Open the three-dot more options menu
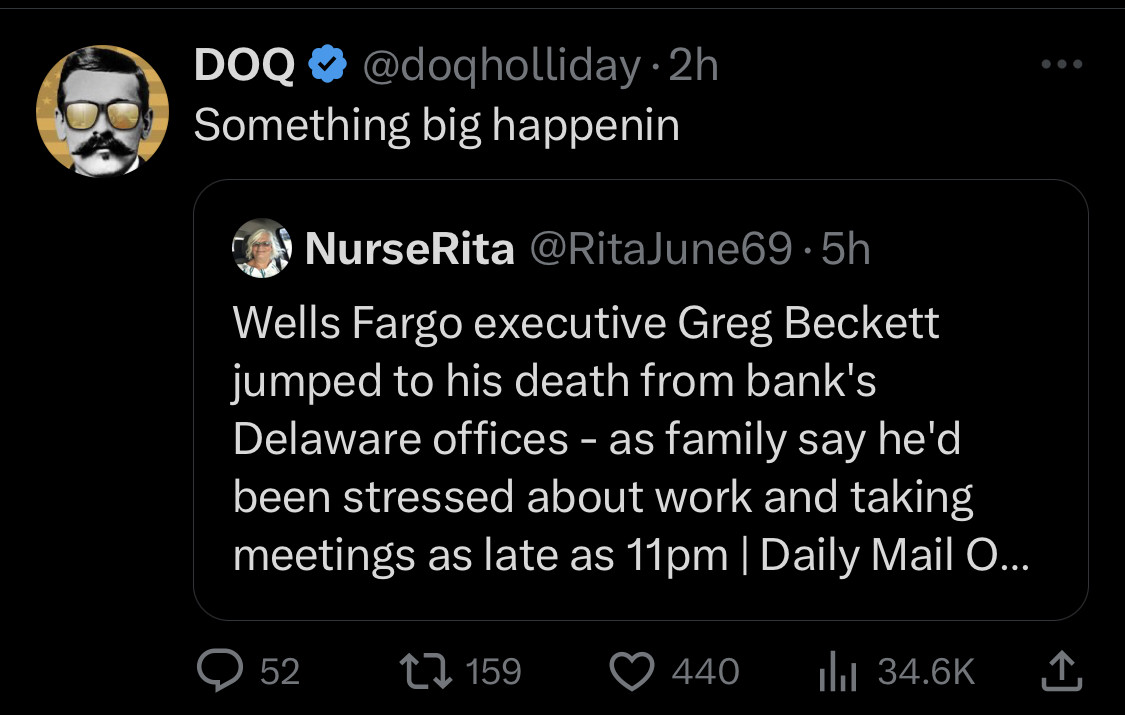This screenshot has height=715, width=1125. click(x=1062, y=66)
